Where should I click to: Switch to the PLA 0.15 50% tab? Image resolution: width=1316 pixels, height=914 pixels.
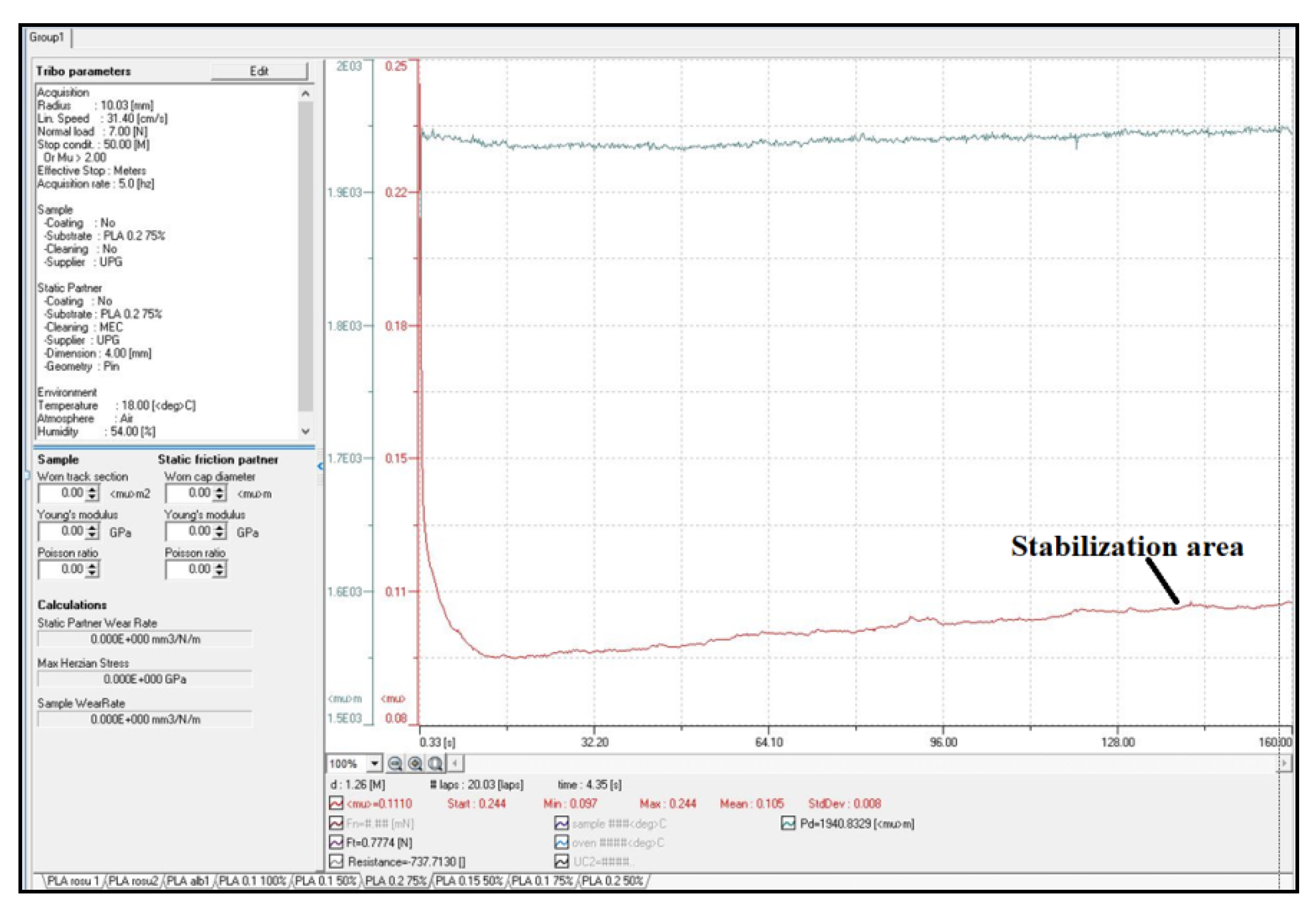469,881
